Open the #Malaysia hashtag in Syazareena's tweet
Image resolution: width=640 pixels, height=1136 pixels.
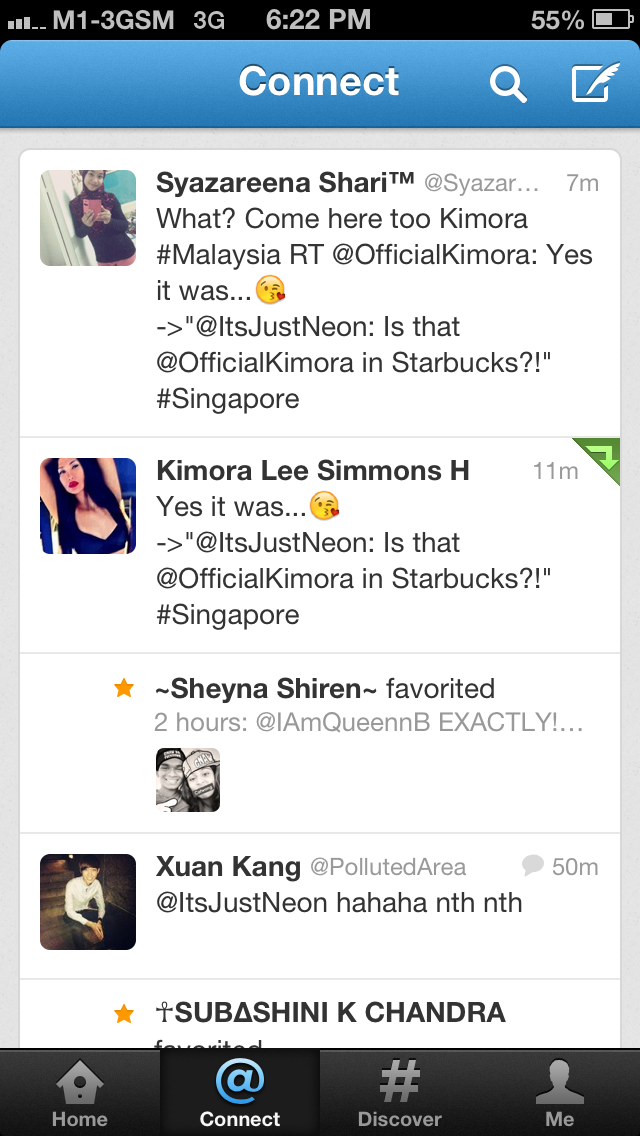[x=218, y=255]
